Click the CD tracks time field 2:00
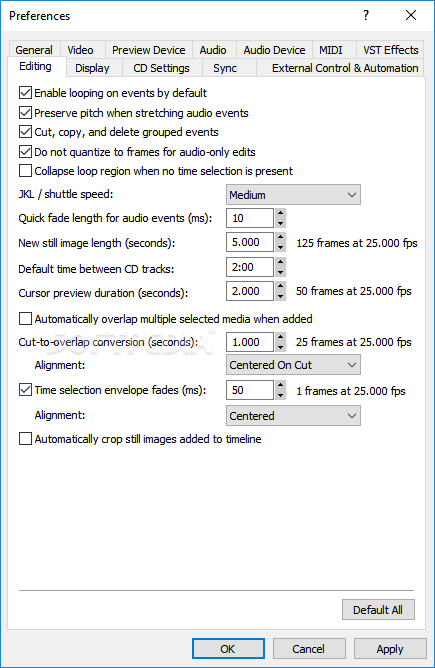Viewport: 435px width, 668px height. pos(250,267)
